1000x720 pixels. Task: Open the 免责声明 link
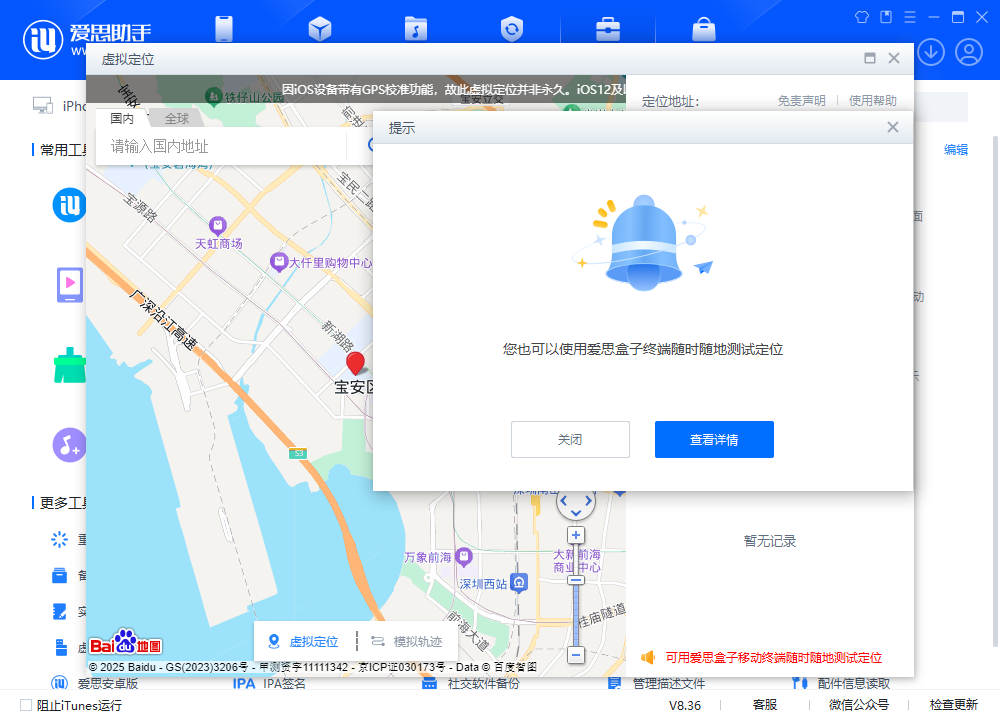tap(802, 100)
